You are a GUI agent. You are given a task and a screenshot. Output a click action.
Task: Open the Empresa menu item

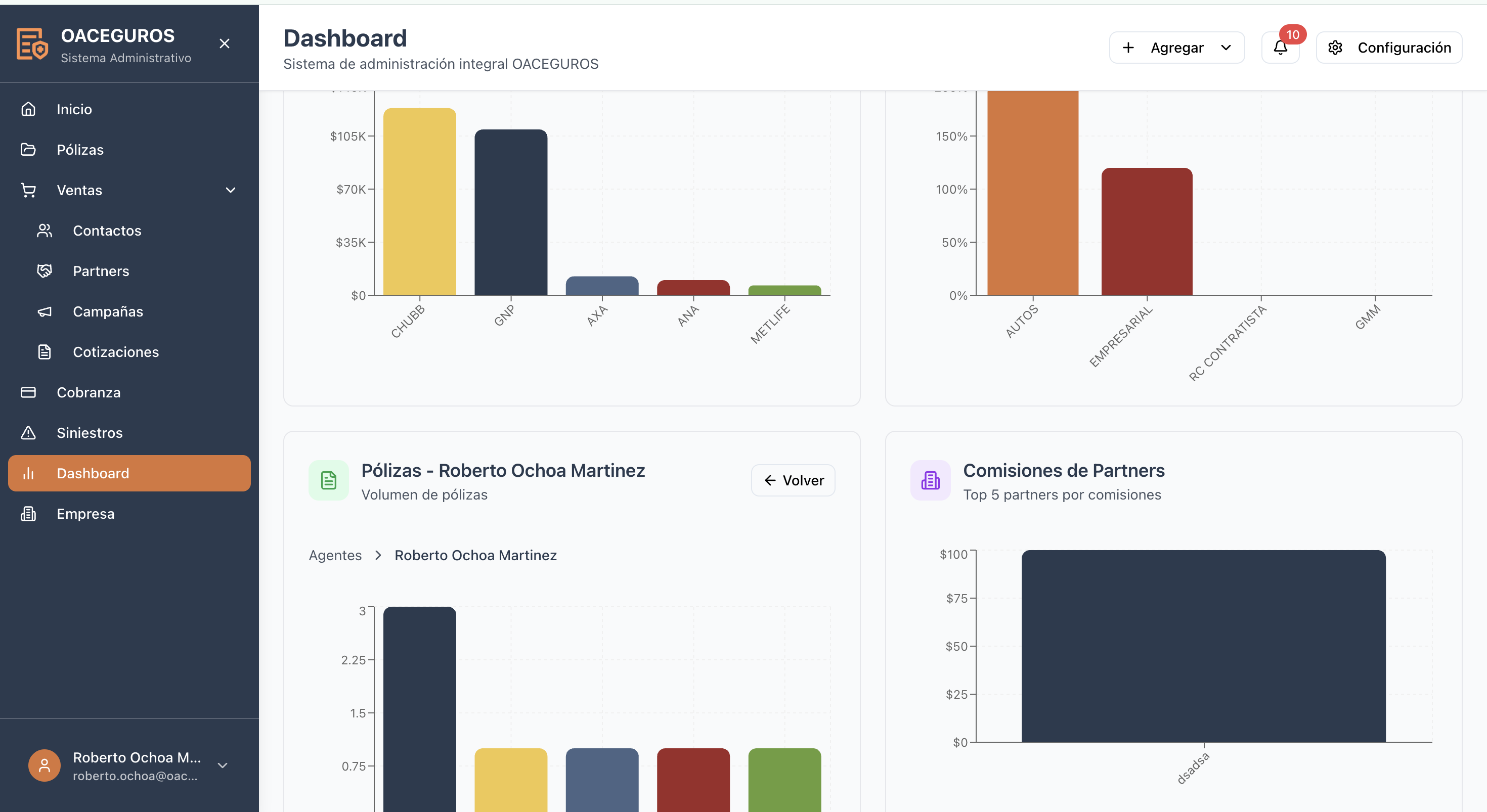pyautogui.click(x=85, y=514)
